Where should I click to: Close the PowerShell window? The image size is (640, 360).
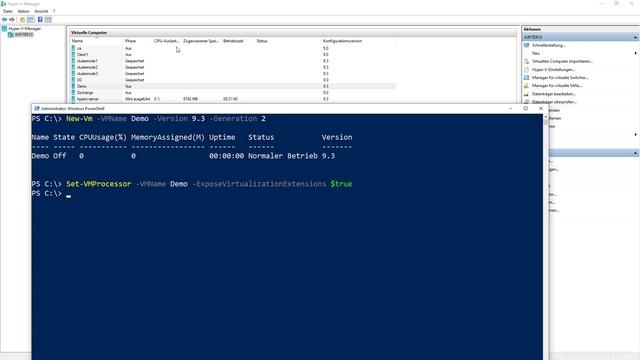click(x=541, y=109)
